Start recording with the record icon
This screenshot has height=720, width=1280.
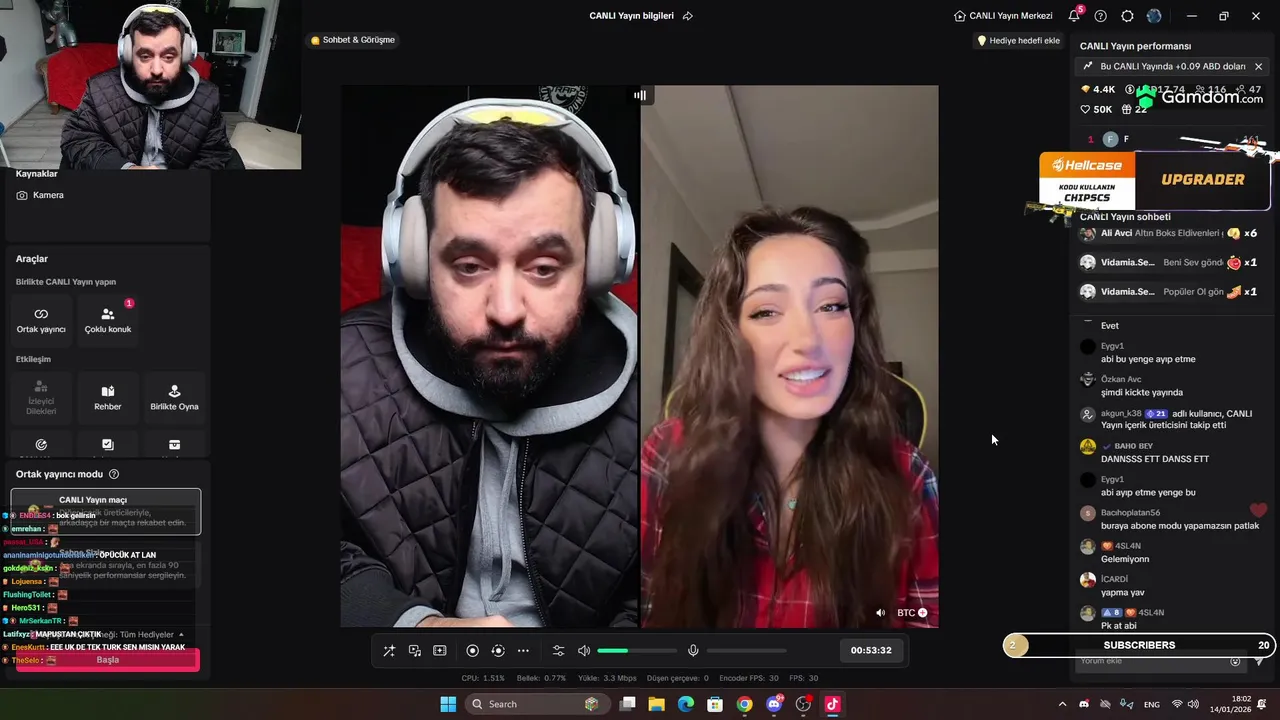[x=473, y=650]
